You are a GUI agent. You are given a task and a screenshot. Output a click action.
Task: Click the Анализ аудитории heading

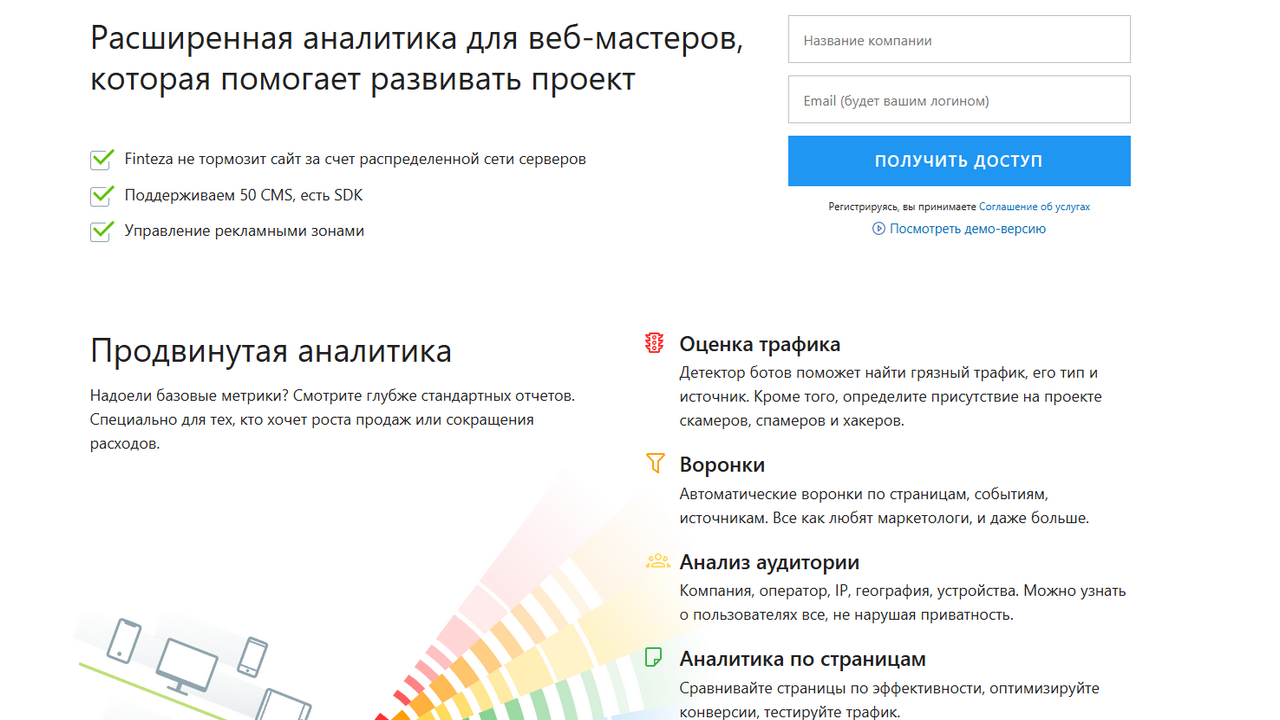[769, 563]
